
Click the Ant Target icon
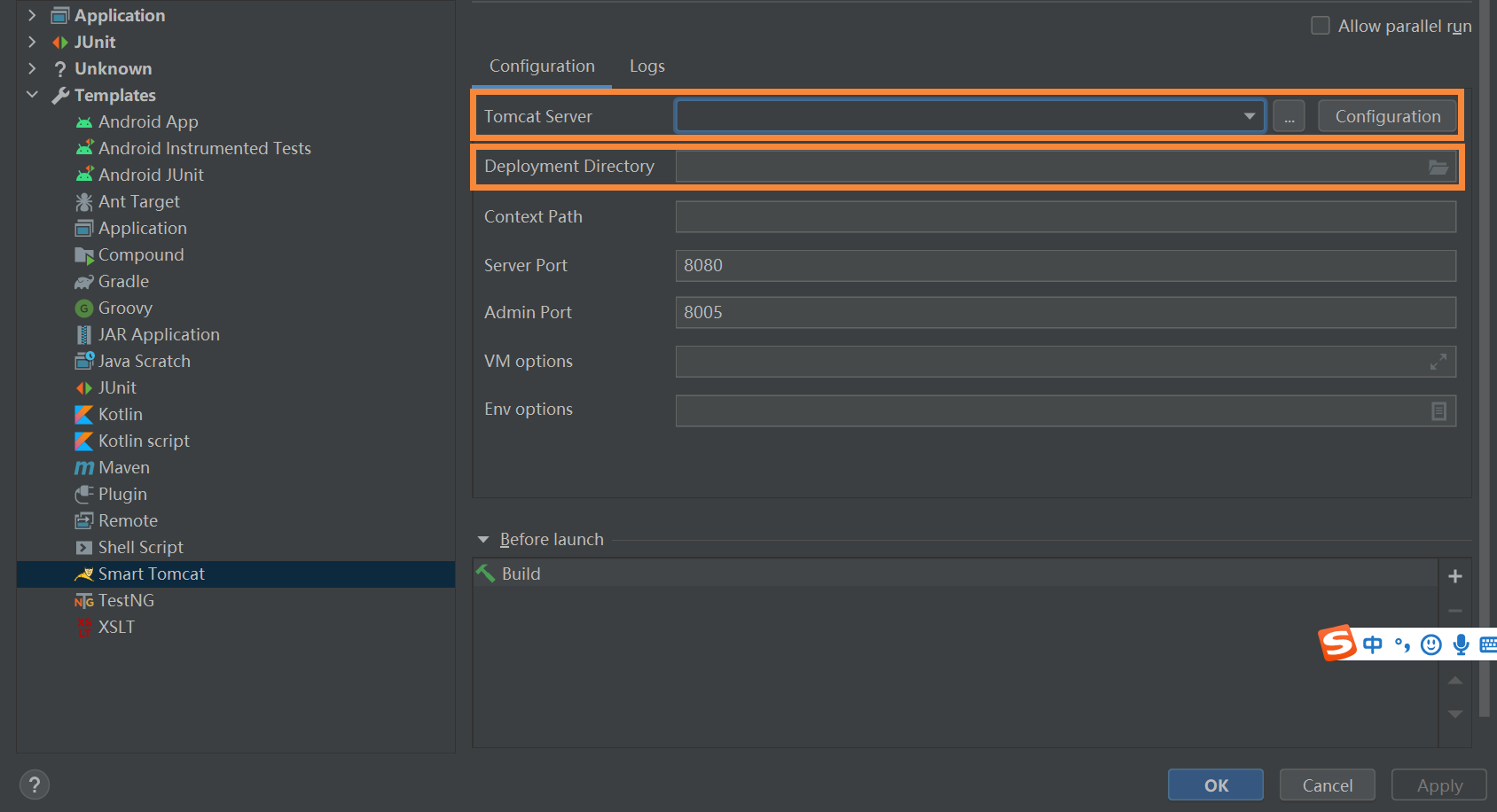[84, 202]
